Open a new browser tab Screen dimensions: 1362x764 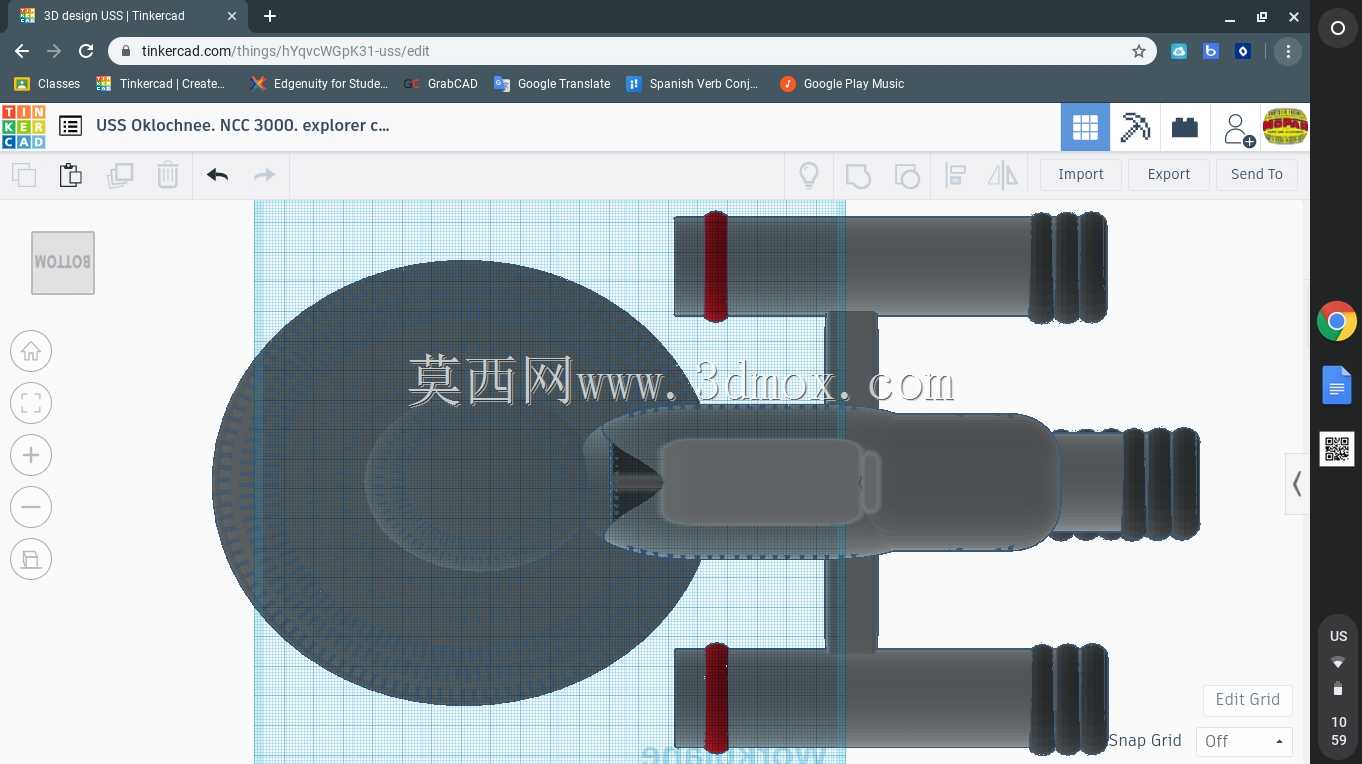[270, 17]
